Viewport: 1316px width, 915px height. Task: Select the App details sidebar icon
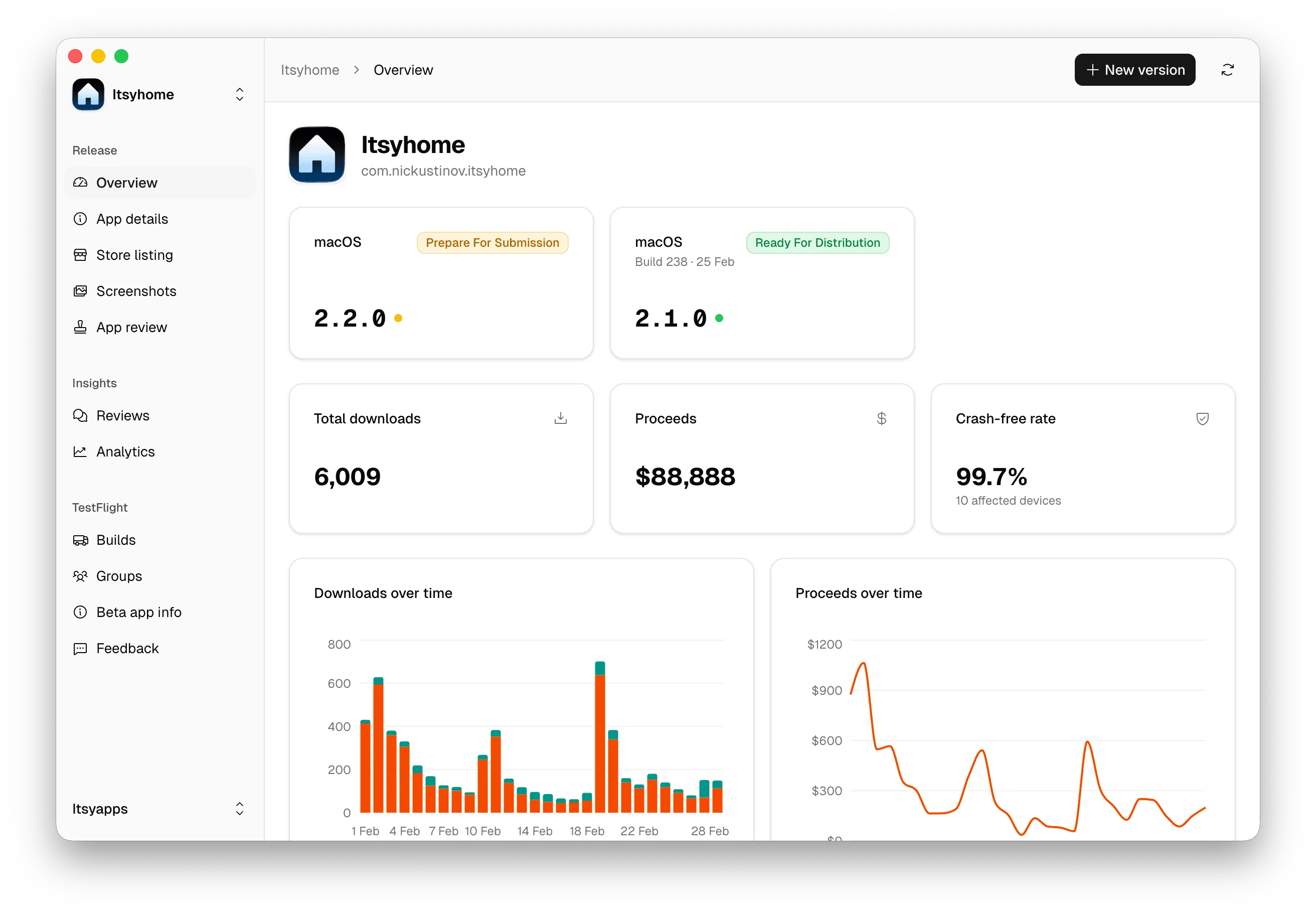[81, 218]
